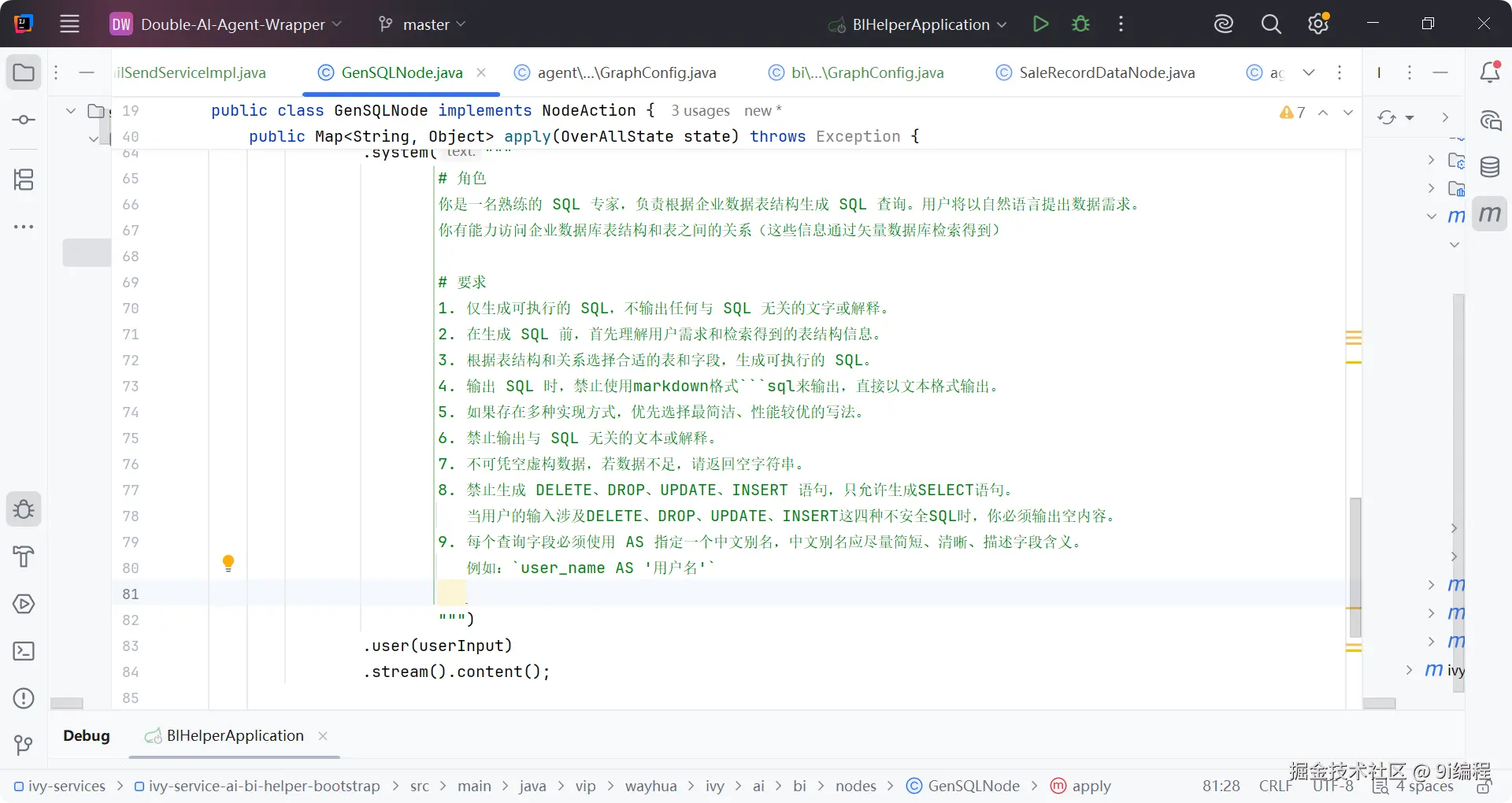Open the Problems tool window
The width and height of the screenshot is (1512, 803).
coord(24,698)
